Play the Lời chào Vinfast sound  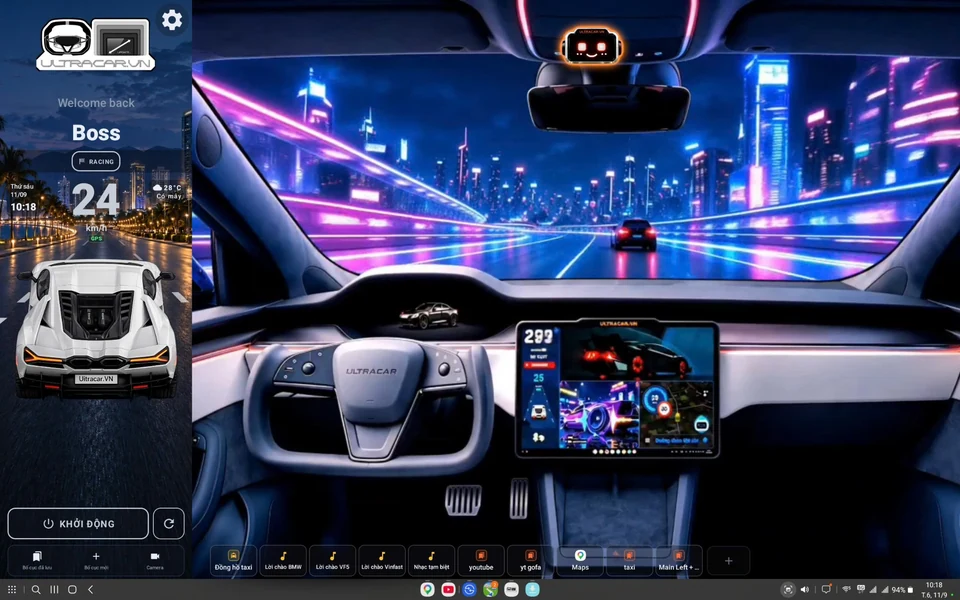[x=382, y=560]
